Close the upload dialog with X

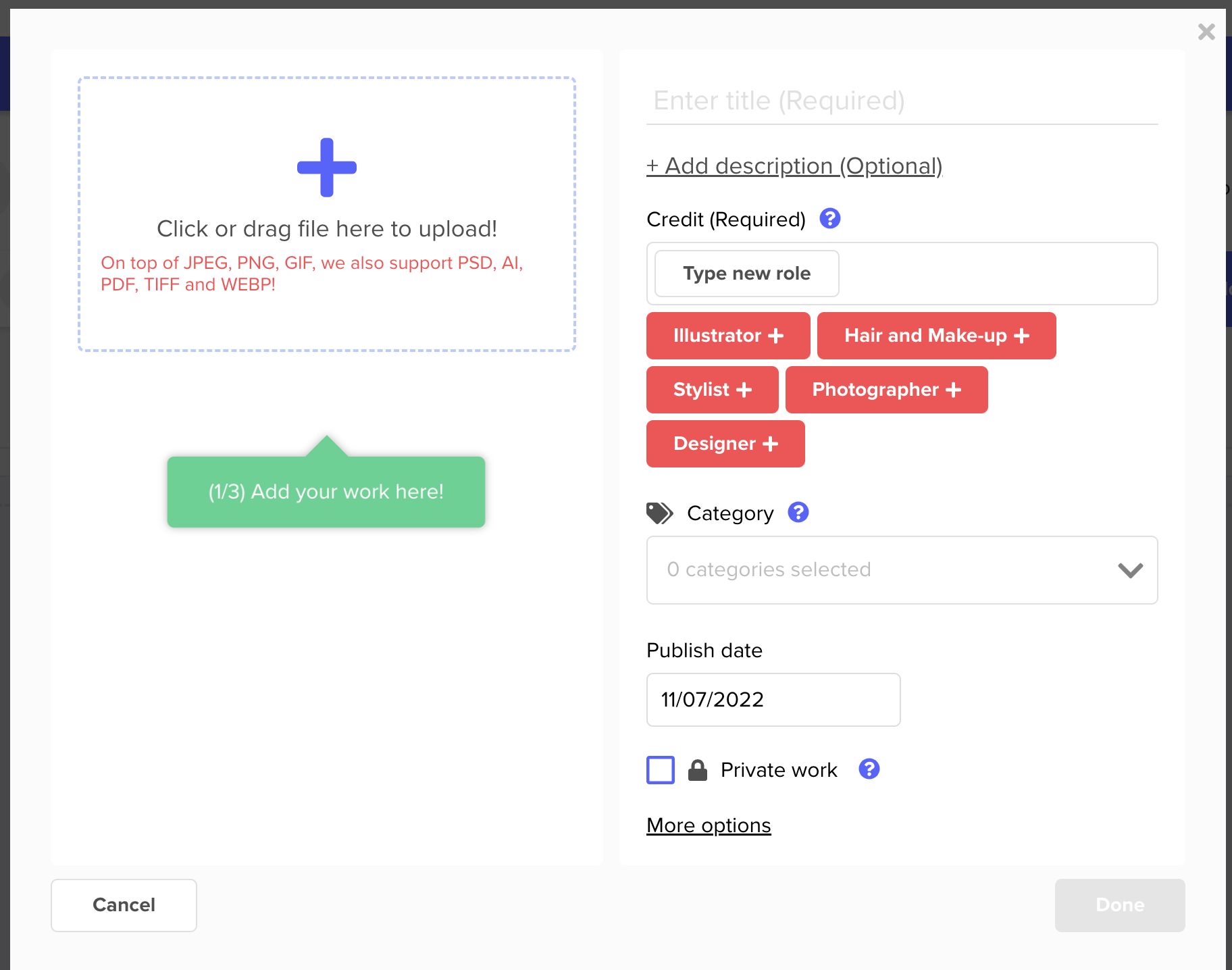click(1206, 32)
